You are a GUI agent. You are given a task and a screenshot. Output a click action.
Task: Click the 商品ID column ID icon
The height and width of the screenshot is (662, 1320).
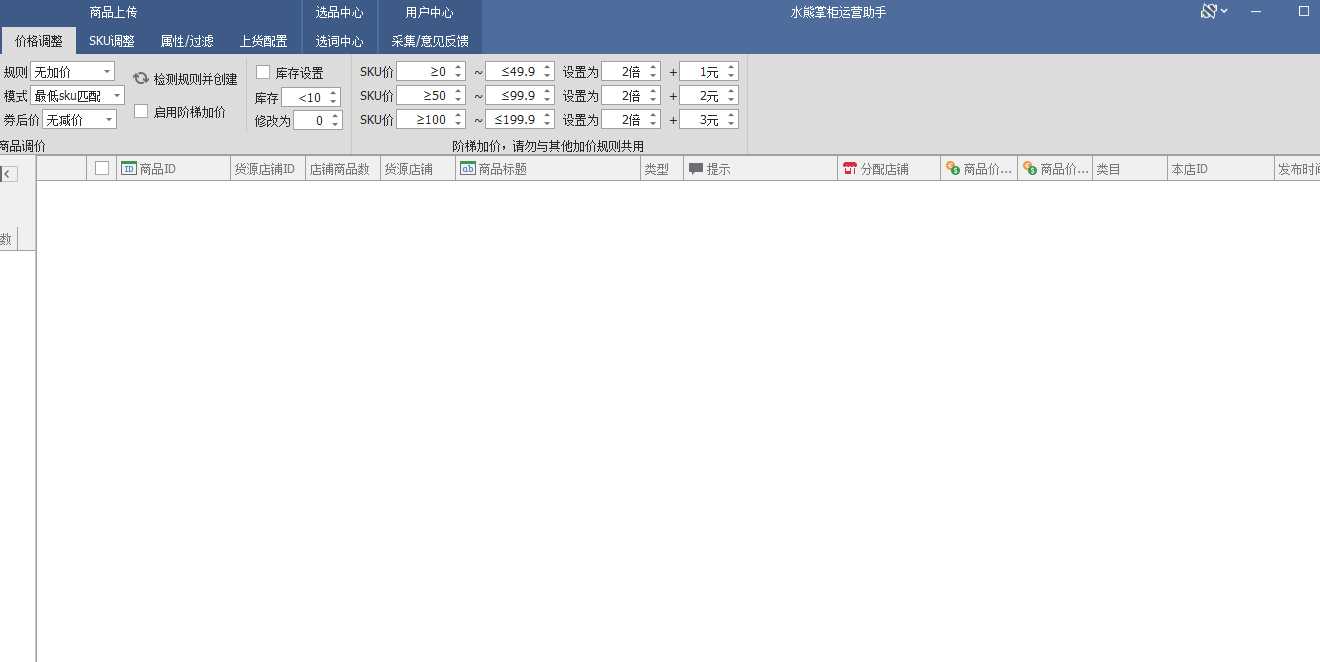128,169
